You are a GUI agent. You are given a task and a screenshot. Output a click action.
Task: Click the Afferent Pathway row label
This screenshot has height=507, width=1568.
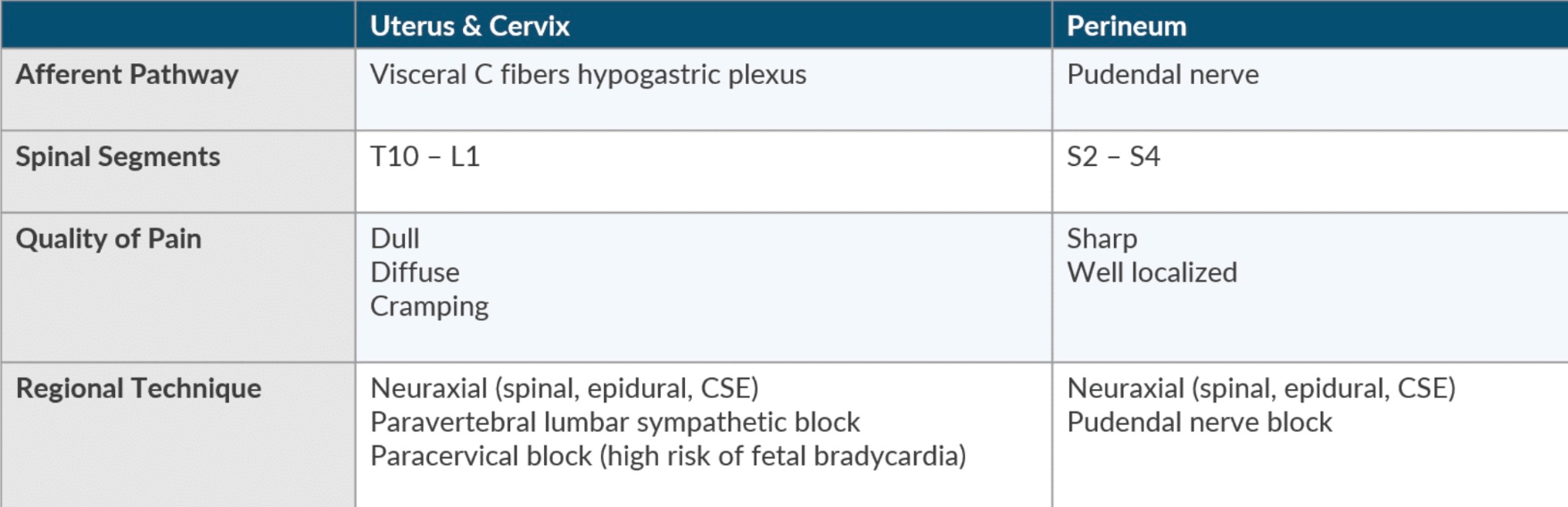click(127, 74)
